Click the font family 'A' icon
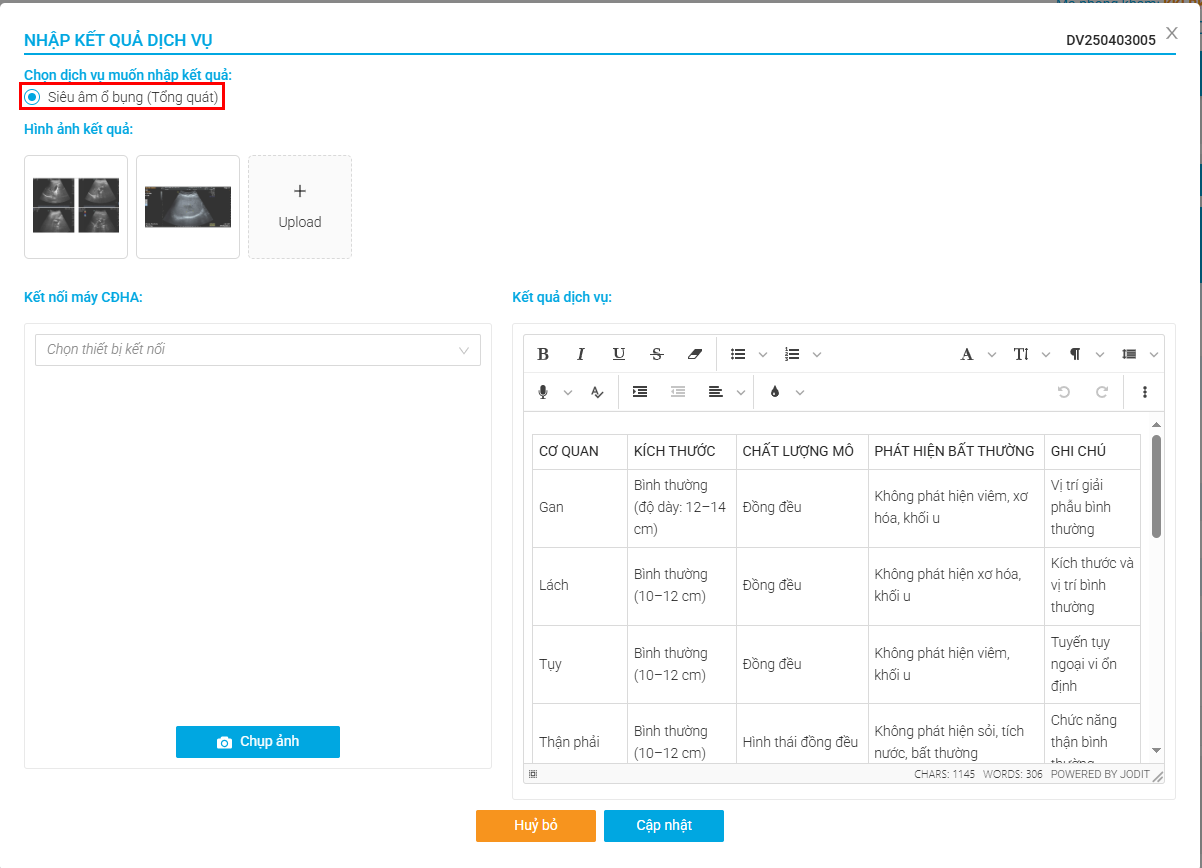The width and height of the screenshot is (1202, 868). click(x=967, y=354)
